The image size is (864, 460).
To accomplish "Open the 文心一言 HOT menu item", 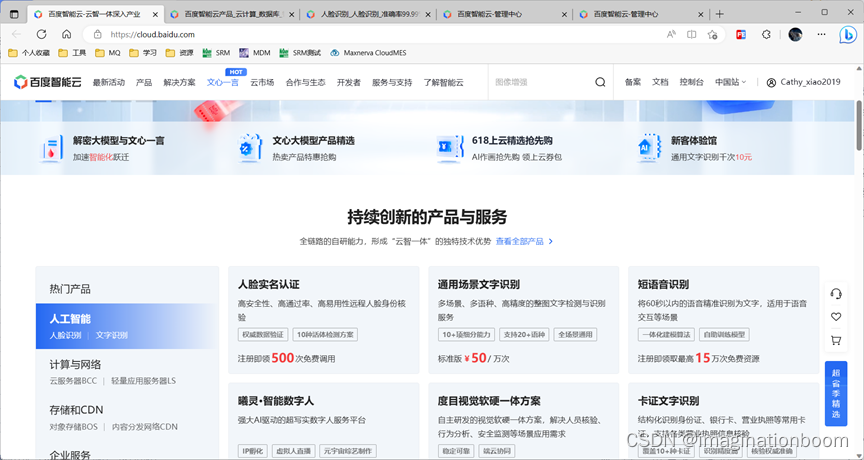I will [x=223, y=82].
